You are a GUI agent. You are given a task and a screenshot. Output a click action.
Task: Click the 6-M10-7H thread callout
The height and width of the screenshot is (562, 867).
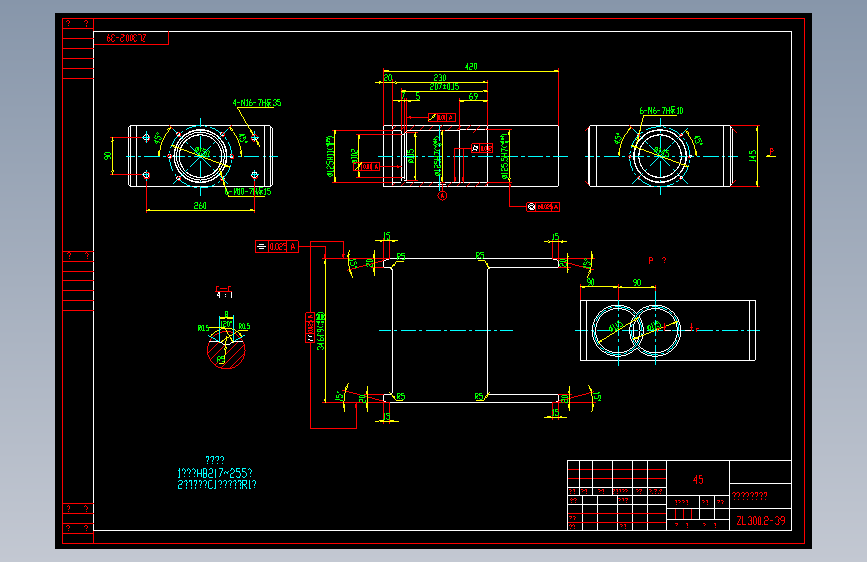(x=248, y=191)
